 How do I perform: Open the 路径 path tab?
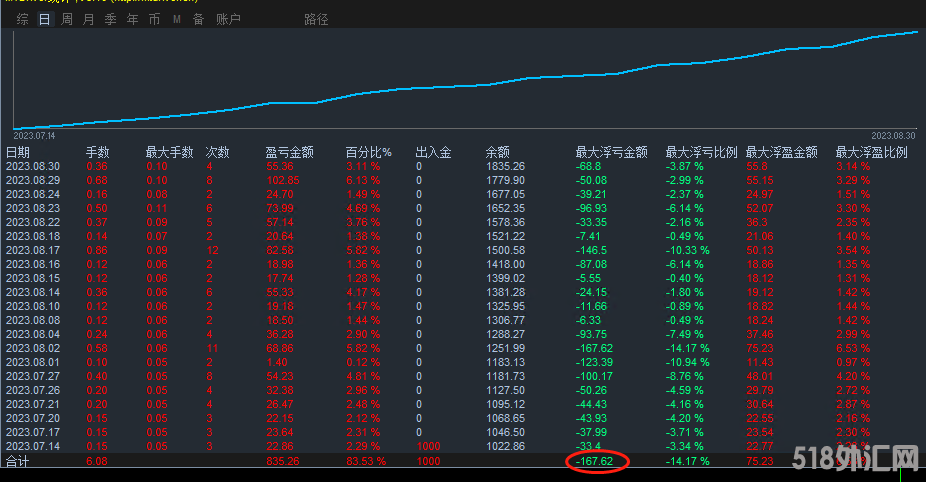point(316,19)
